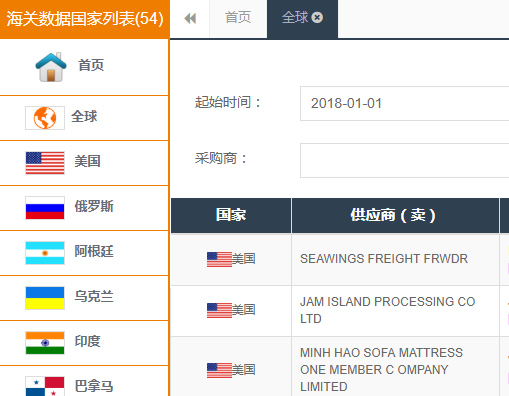This screenshot has width=509, height=396.
Task: Select 巴拿马 in the country list
Action: (x=84, y=381)
